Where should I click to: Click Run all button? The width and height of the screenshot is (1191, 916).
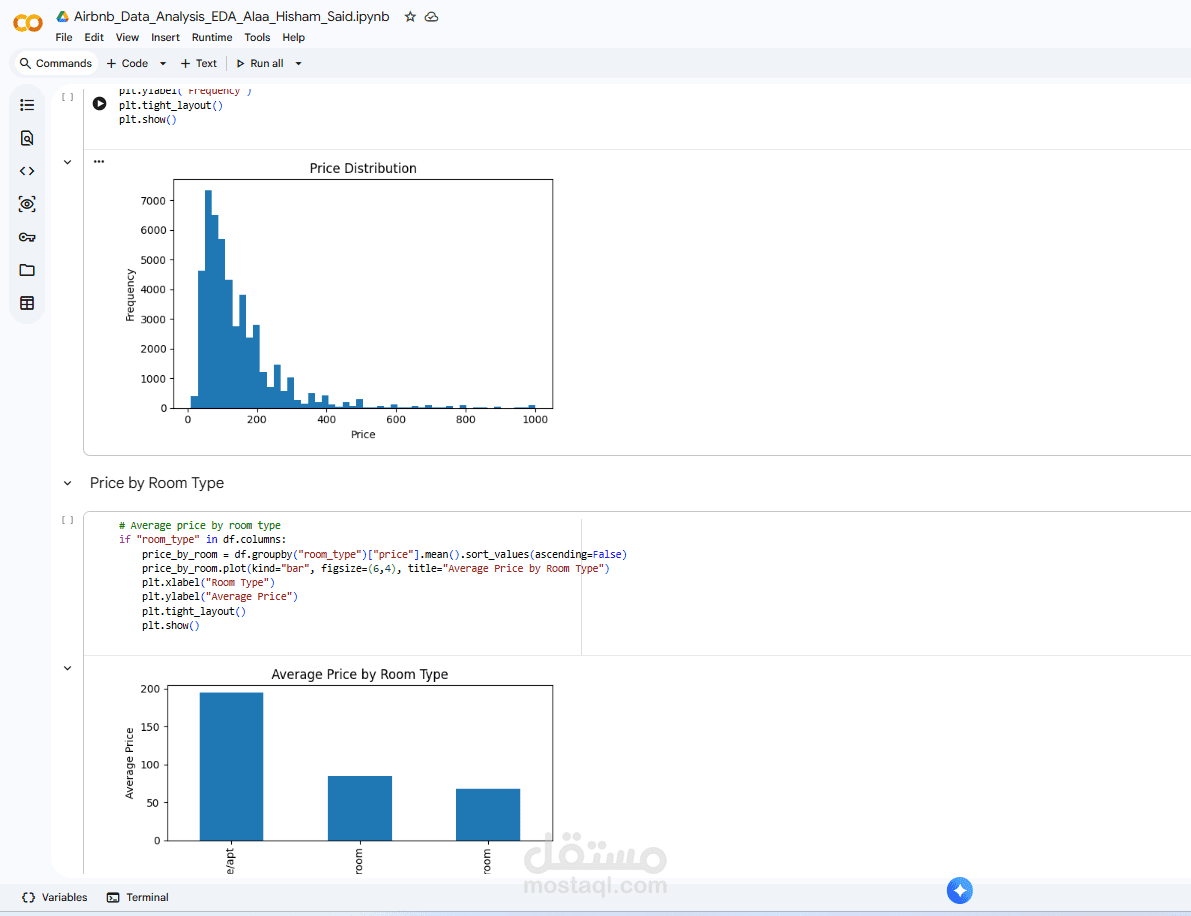[x=260, y=63]
